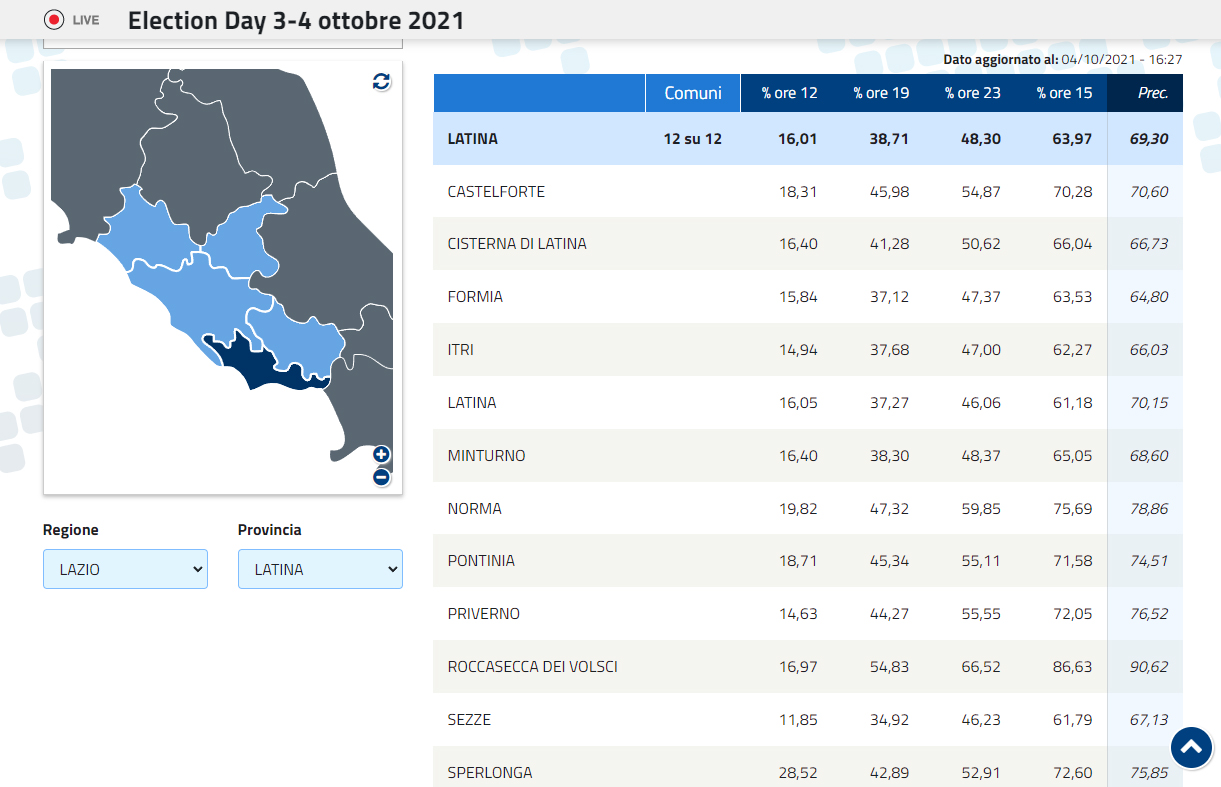Click the red LIVE indicator icon
1221x787 pixels.
point(55,20)
